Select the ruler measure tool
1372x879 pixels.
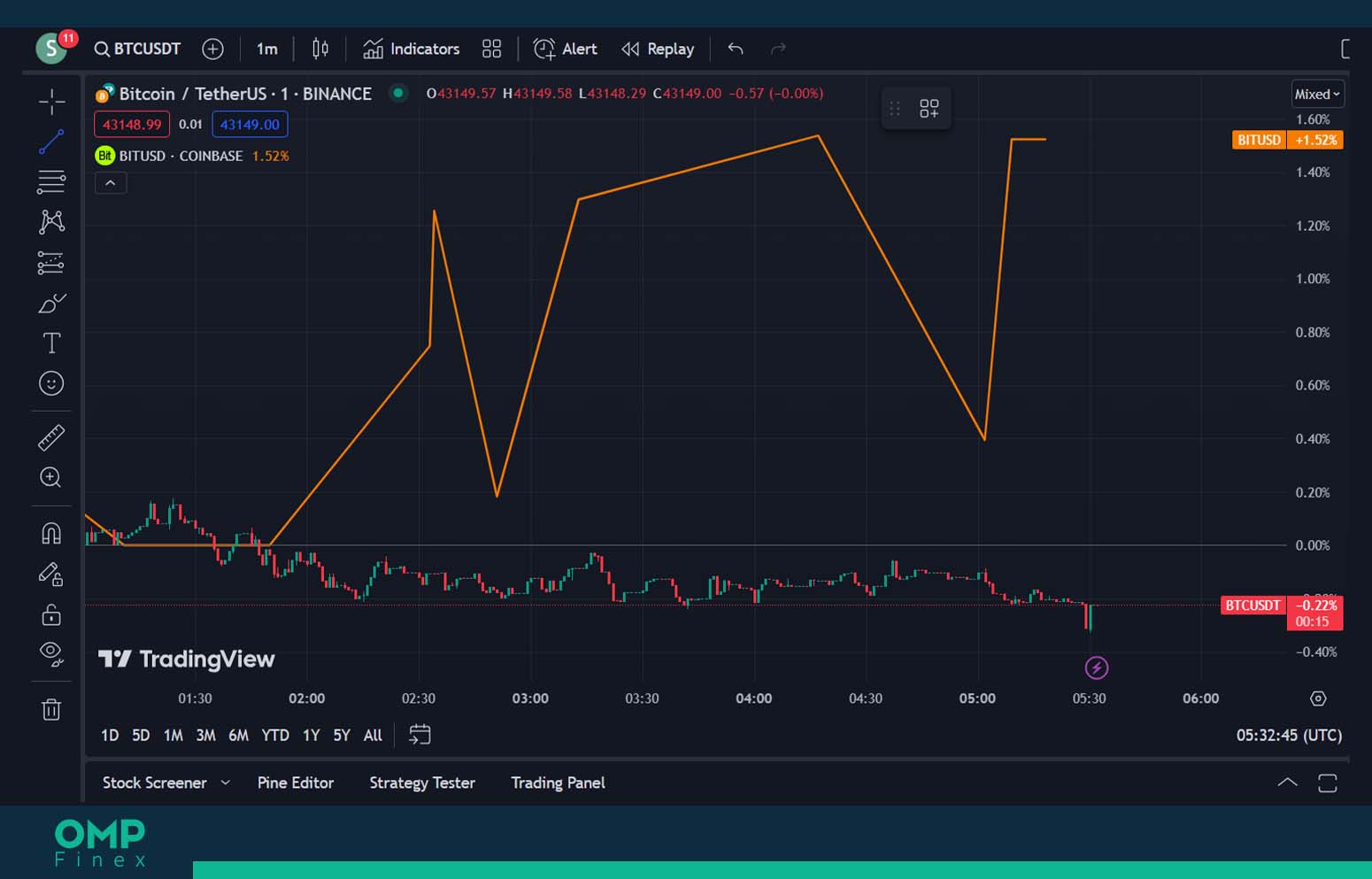pyautogui.click(x=51, y=437)
